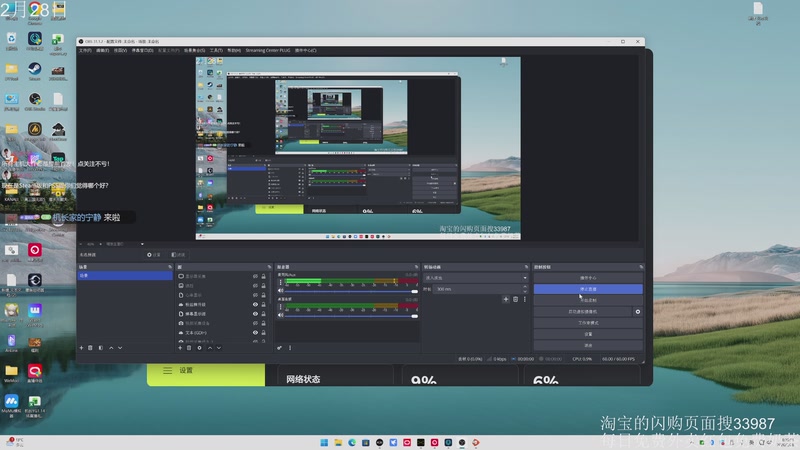The height and width of the screenshot is (450, 800).
Task: Toggle the lock on the 文本 (GDI+) source
Action: pos(264,333)
